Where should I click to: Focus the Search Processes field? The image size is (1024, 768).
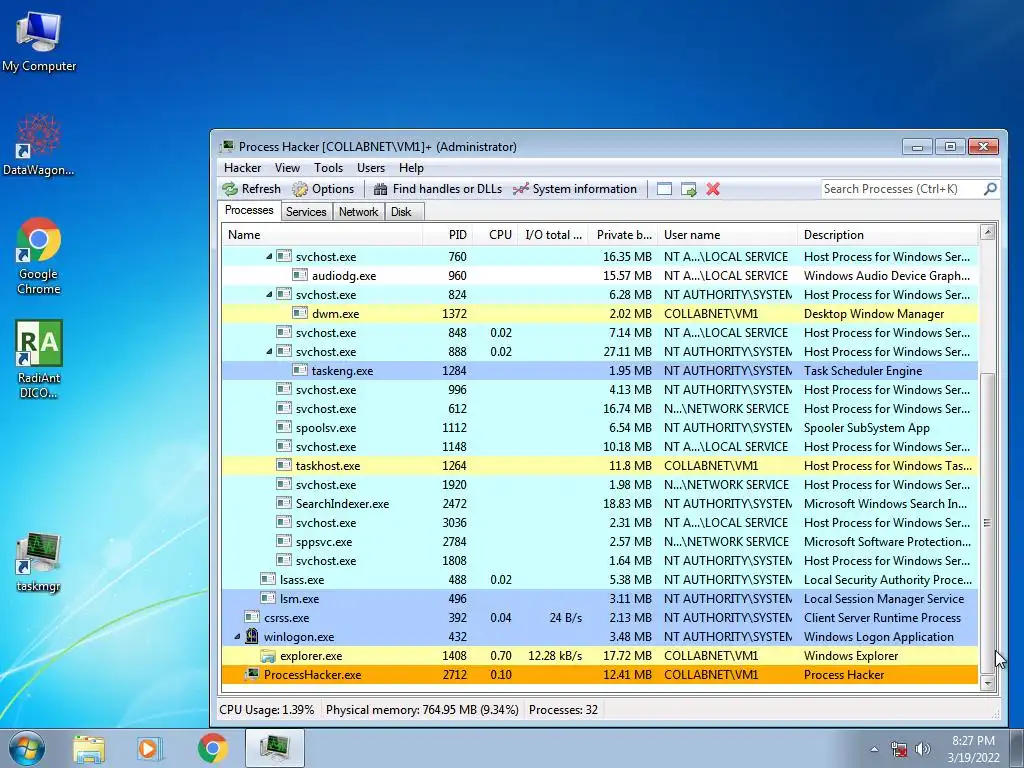coord(902,189)
